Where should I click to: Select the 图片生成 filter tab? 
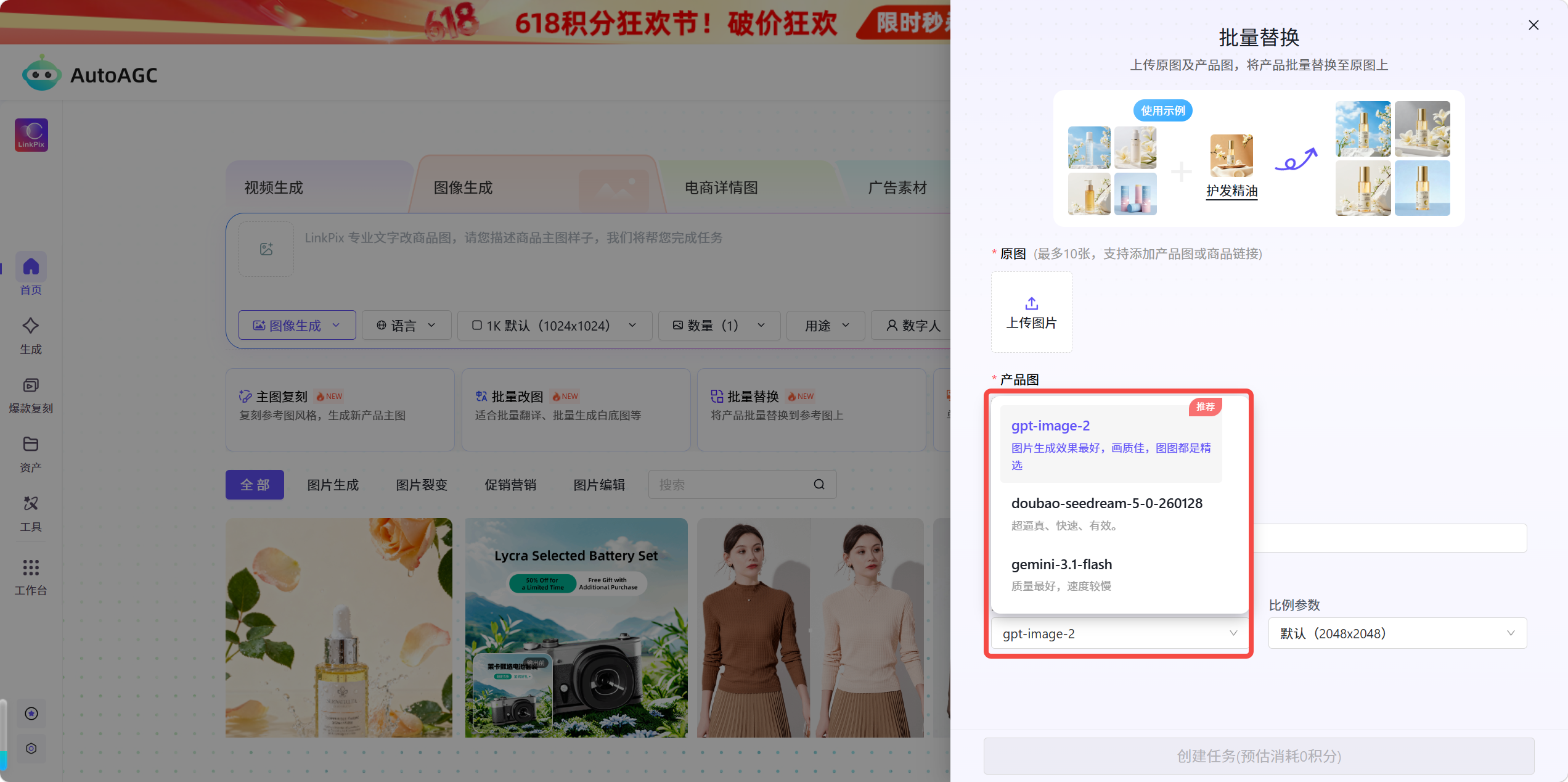[x=333, y=485]
